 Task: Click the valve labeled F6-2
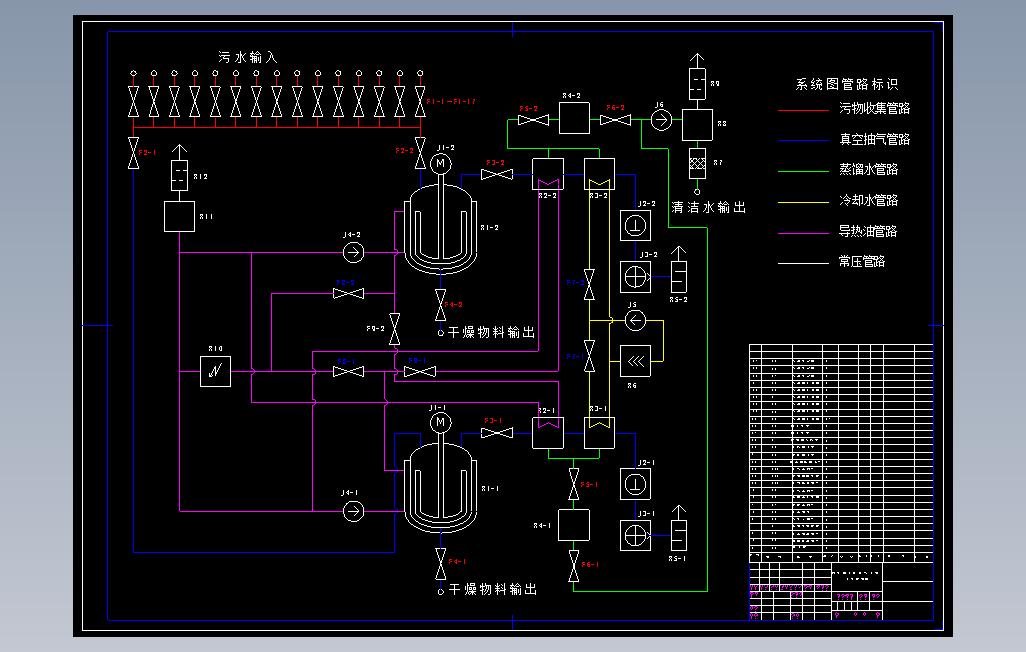click(x=615, y=120)
